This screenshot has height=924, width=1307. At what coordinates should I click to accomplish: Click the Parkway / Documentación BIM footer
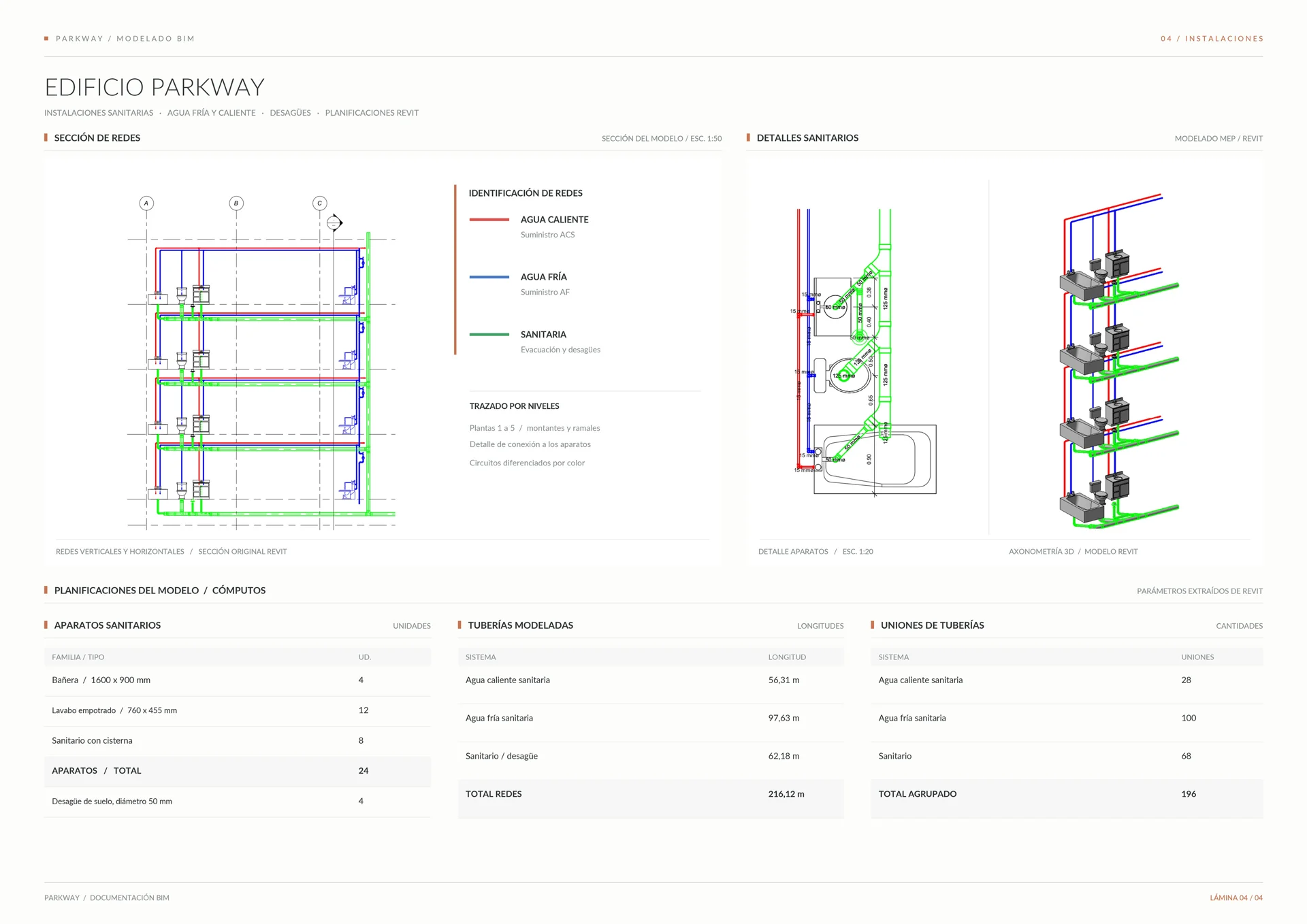coord(107,898)
